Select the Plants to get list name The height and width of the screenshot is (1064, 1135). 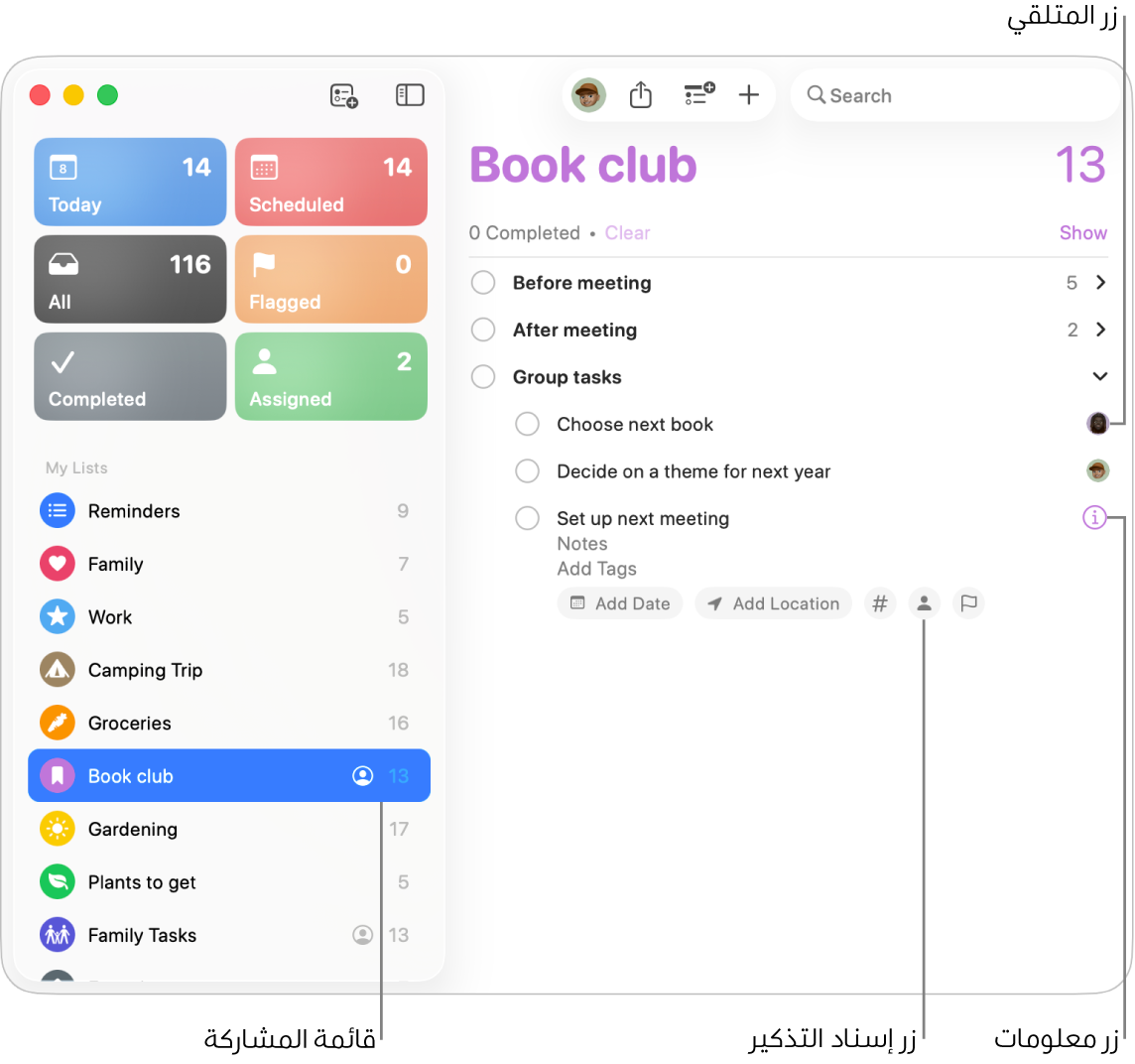point(142,882)
